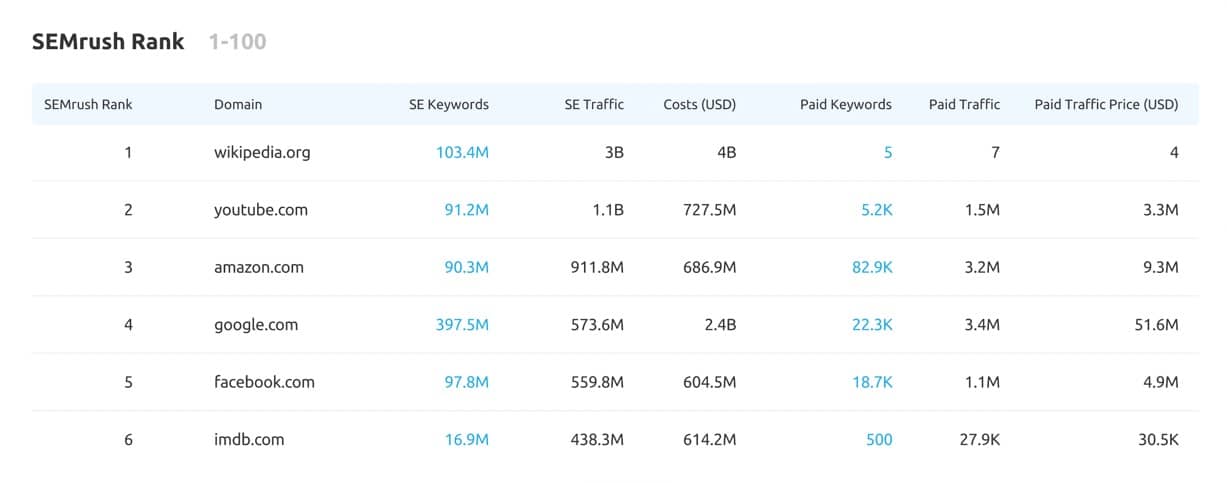This screenshot has height=483, width=1227.
Task: Select the 22.3K paid keywords link
Action: pyautogui.click(x=872, y=325)
